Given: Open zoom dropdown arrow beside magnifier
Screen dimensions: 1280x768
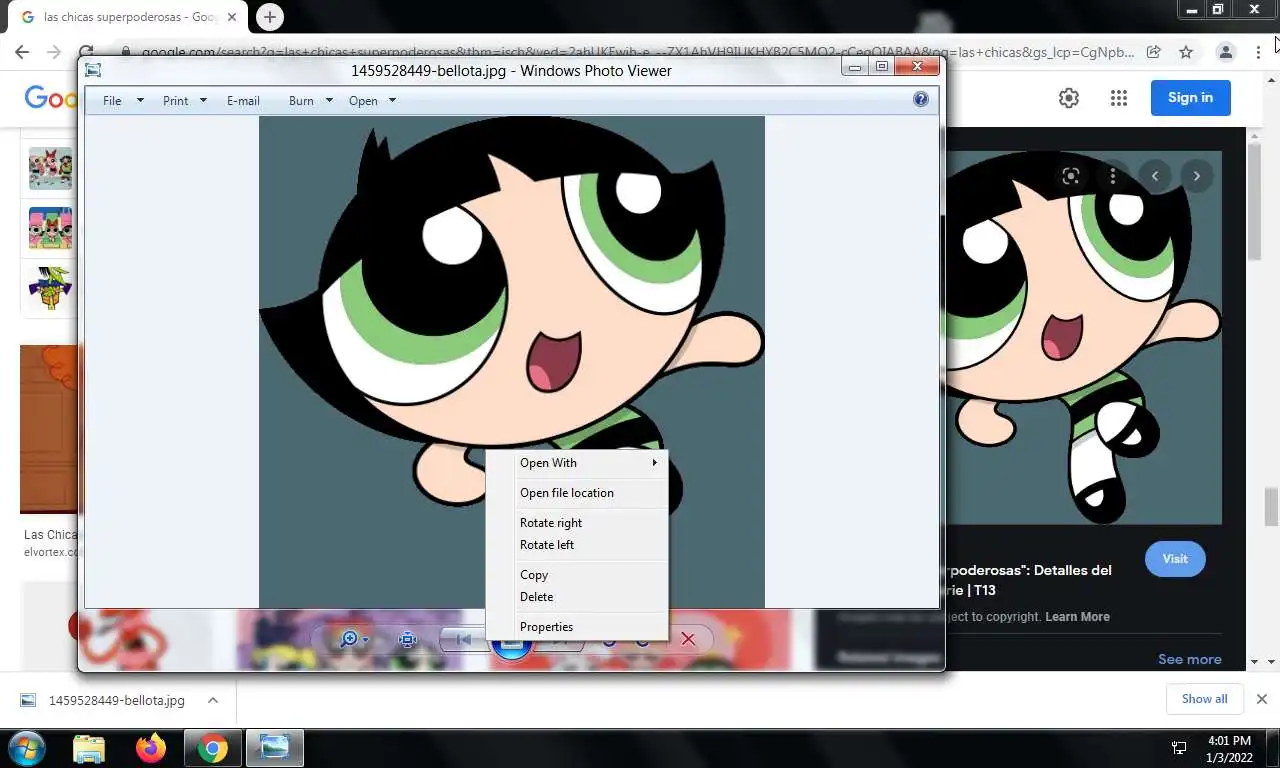Looking at the screenshot, I should tap(366, 640).
